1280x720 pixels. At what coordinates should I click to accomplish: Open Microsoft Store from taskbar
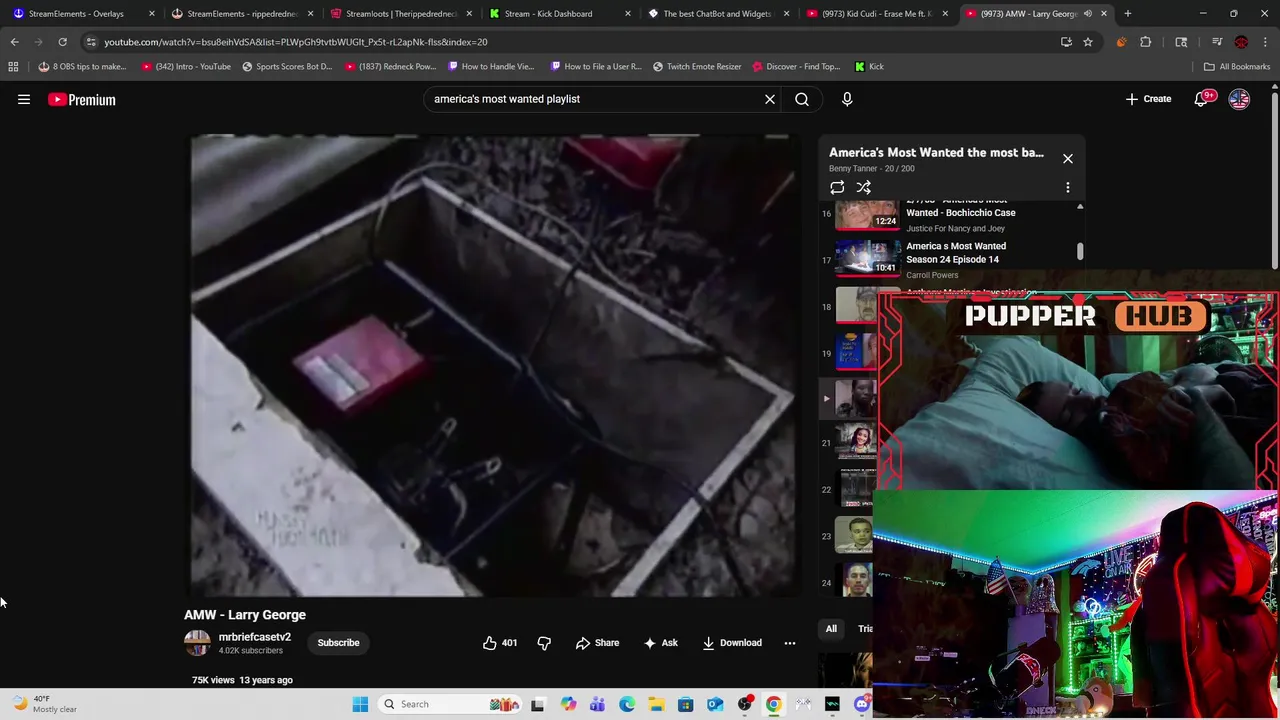pos(685,704)
